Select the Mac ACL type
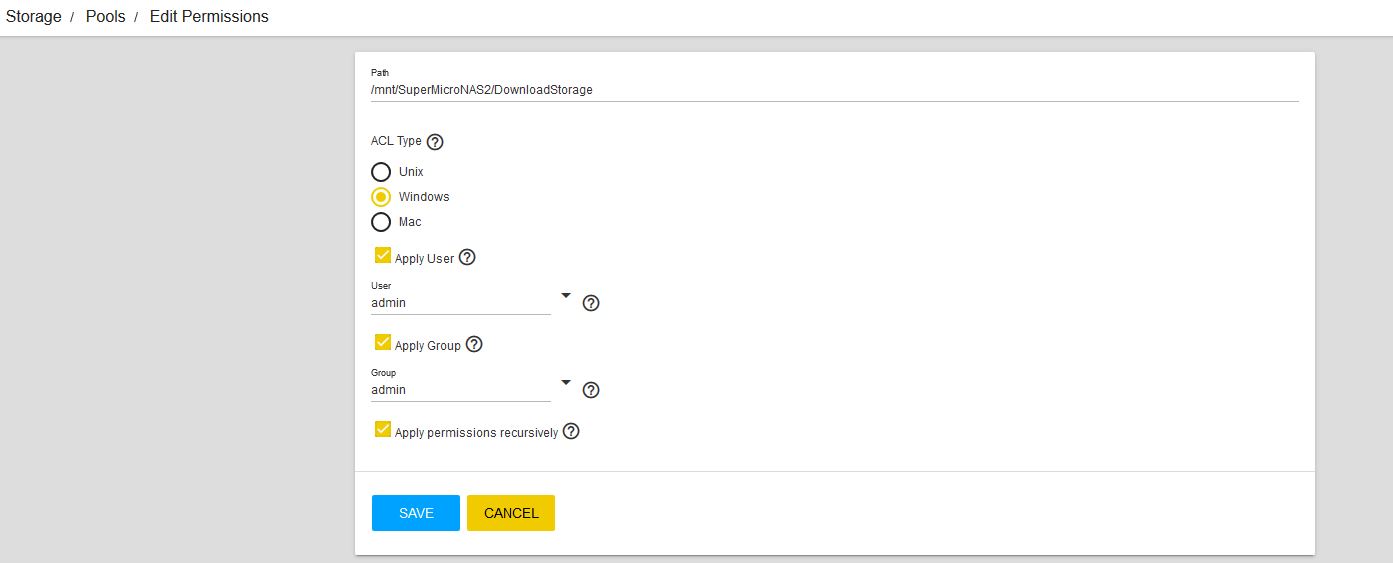Viewport: 1393px width, 563px height. coord(381,222)
